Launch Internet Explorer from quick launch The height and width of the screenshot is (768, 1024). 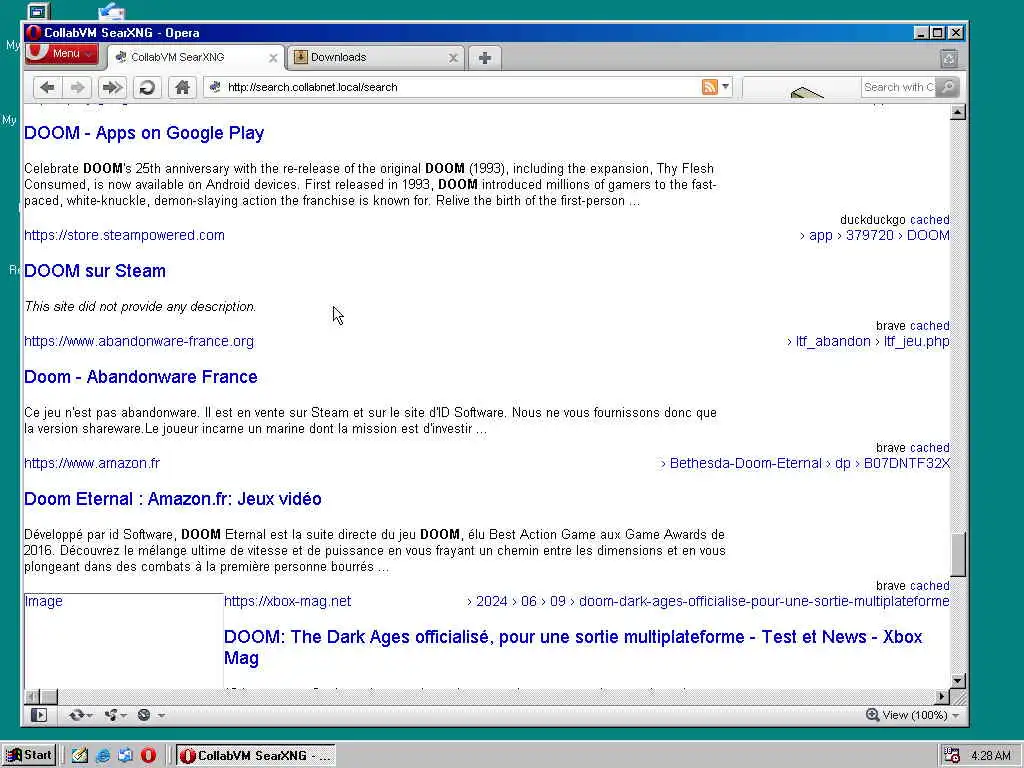click(x=103, y=756)
